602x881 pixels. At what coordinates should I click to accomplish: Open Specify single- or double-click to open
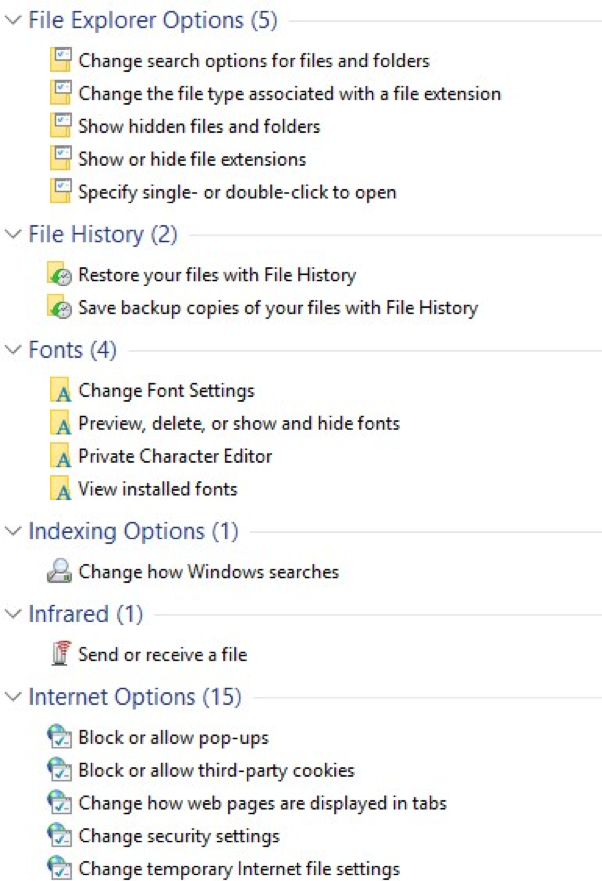[238, 192]
